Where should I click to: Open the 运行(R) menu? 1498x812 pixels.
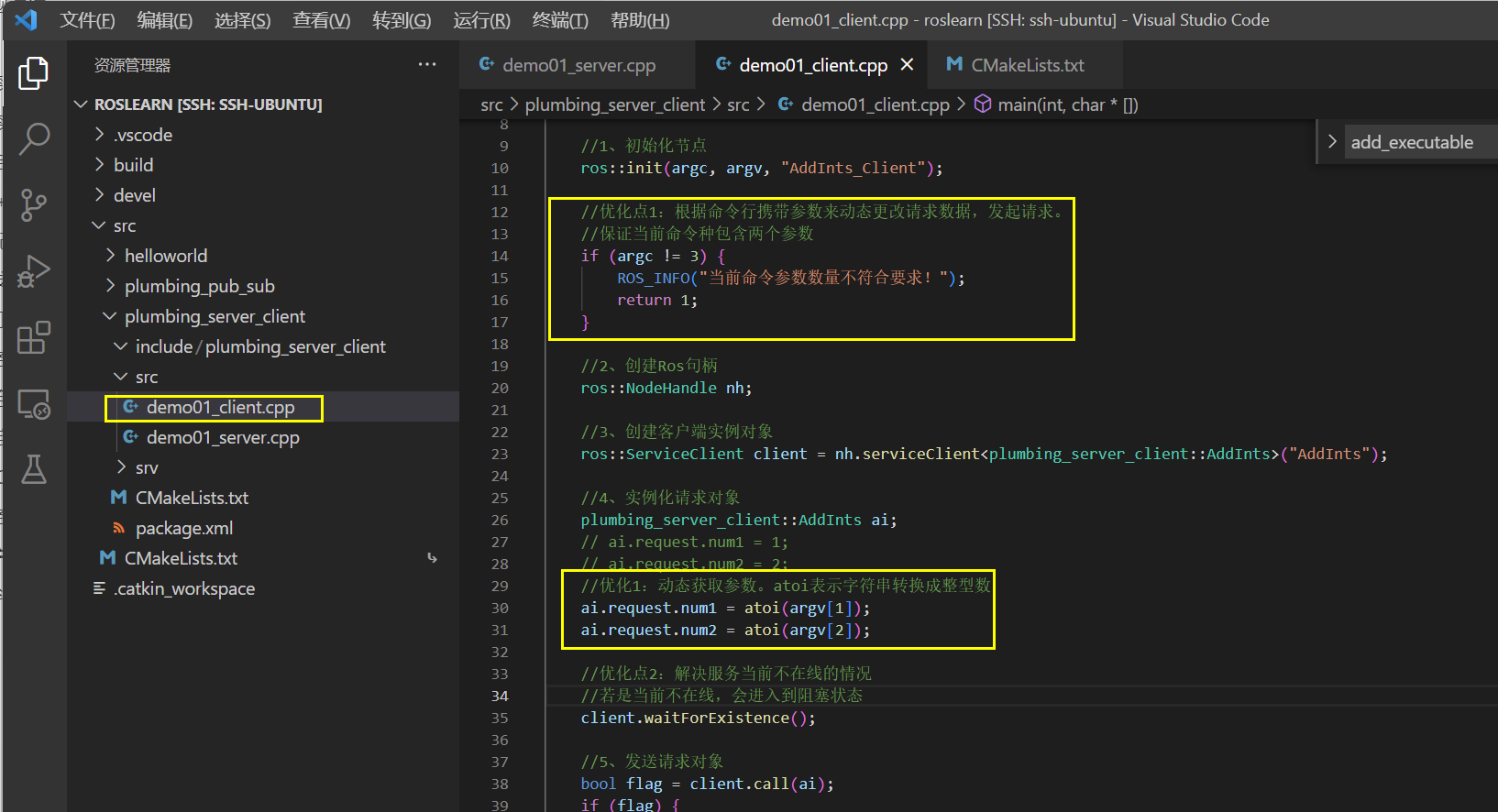pos(481,20)
